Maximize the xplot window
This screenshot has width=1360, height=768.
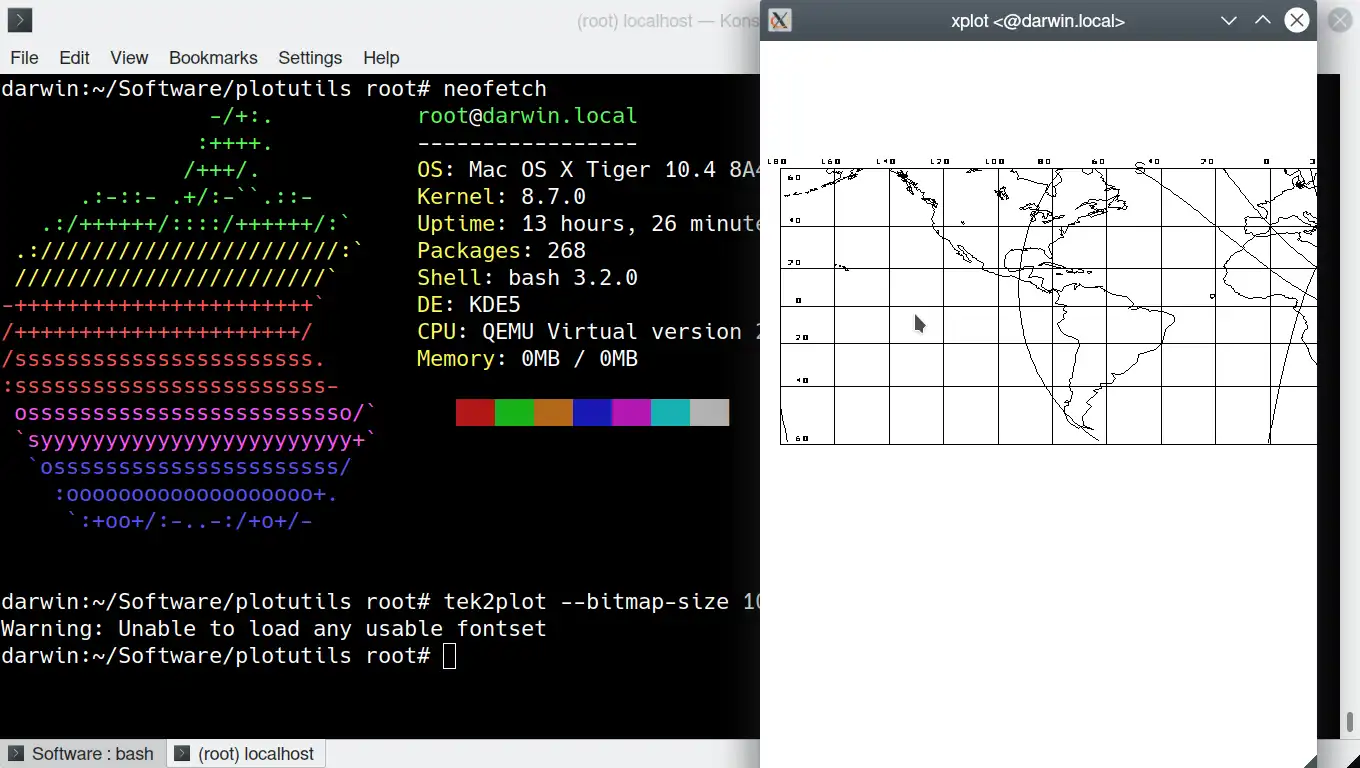1263,20
